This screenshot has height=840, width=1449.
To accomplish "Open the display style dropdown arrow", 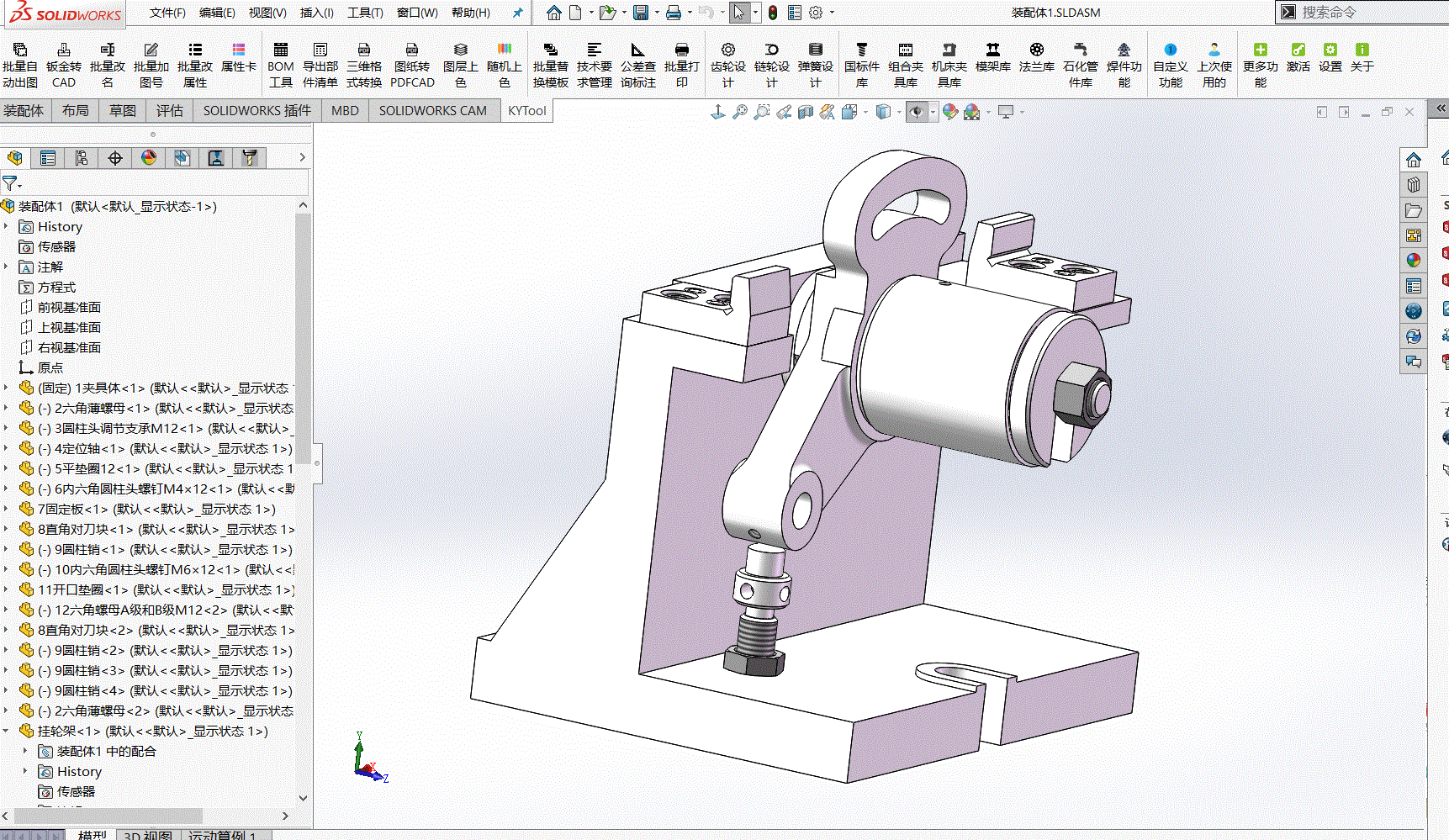I will (x=899, y=112).
